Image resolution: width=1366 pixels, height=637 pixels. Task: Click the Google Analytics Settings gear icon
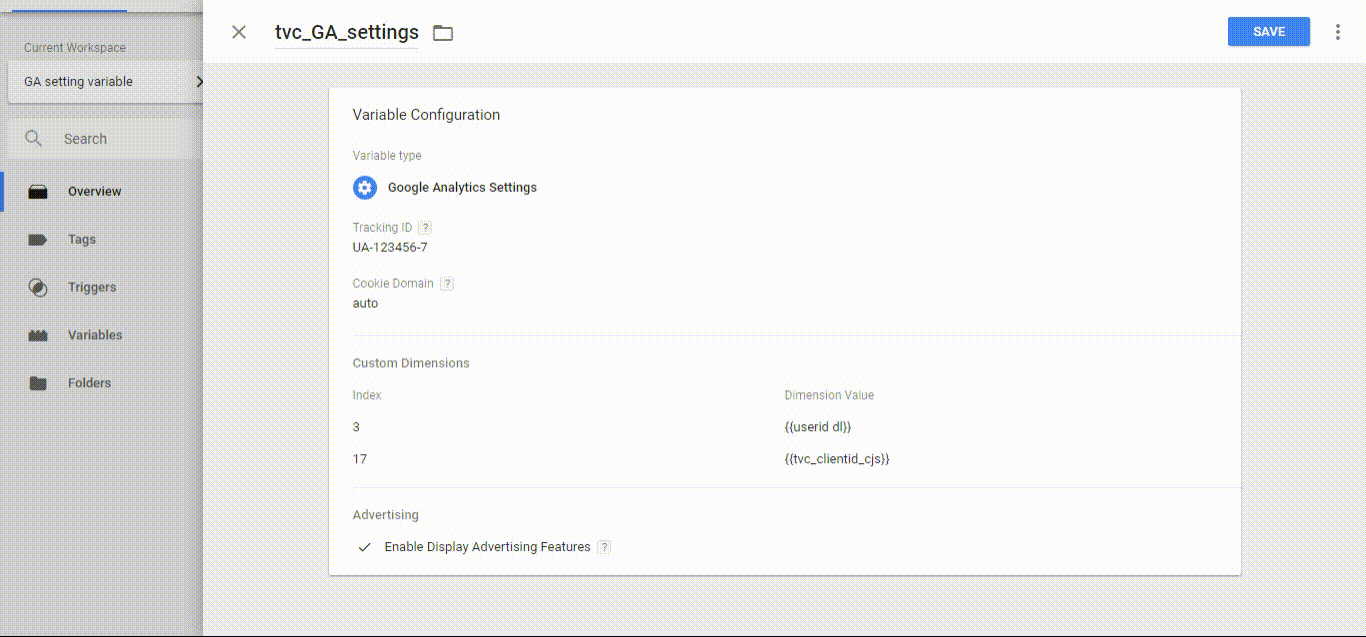pos(365,187)
